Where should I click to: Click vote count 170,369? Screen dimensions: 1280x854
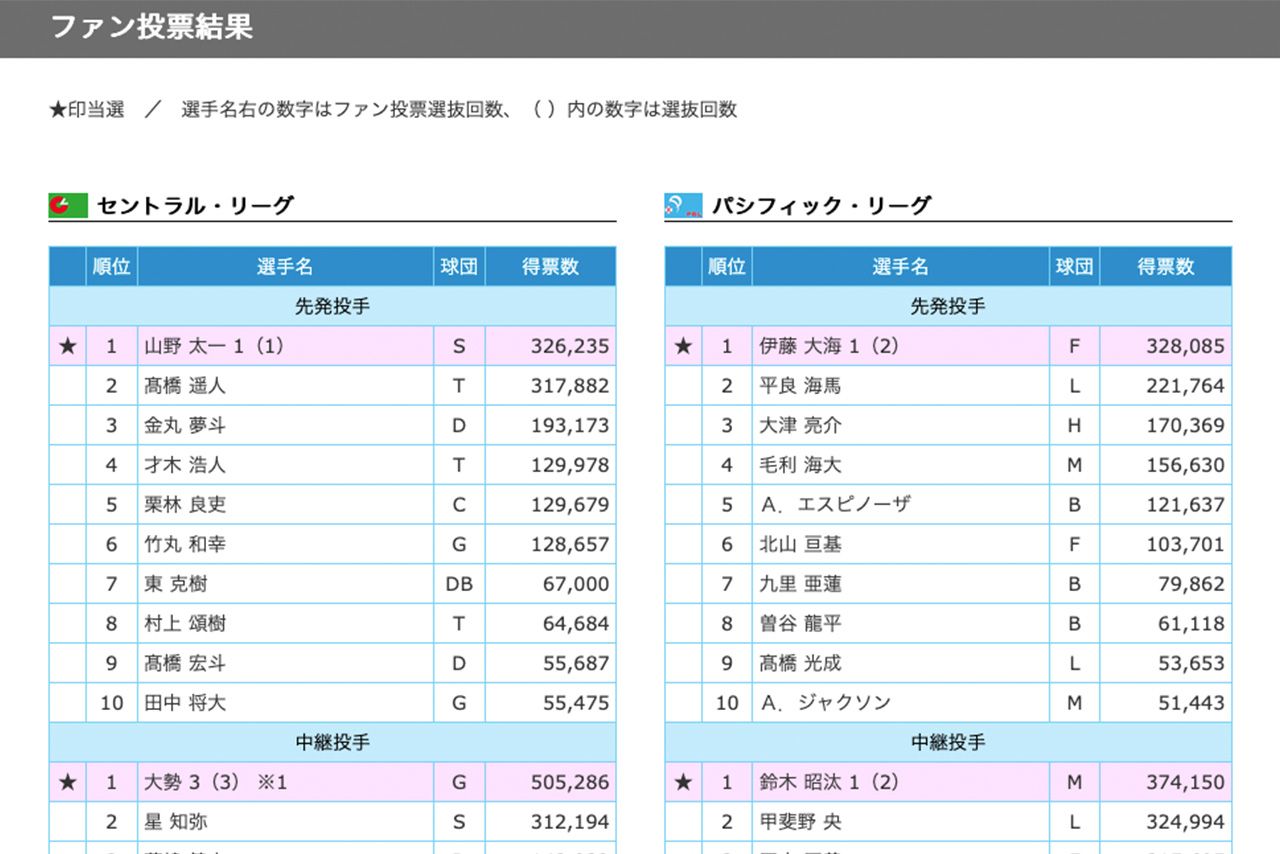[x=1185, y=425]
